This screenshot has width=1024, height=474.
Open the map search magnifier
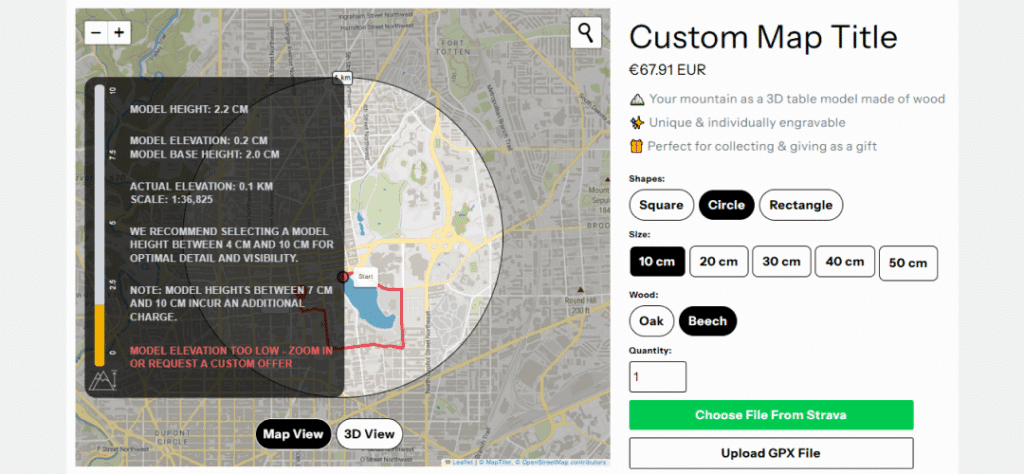[x=585, y=32]
